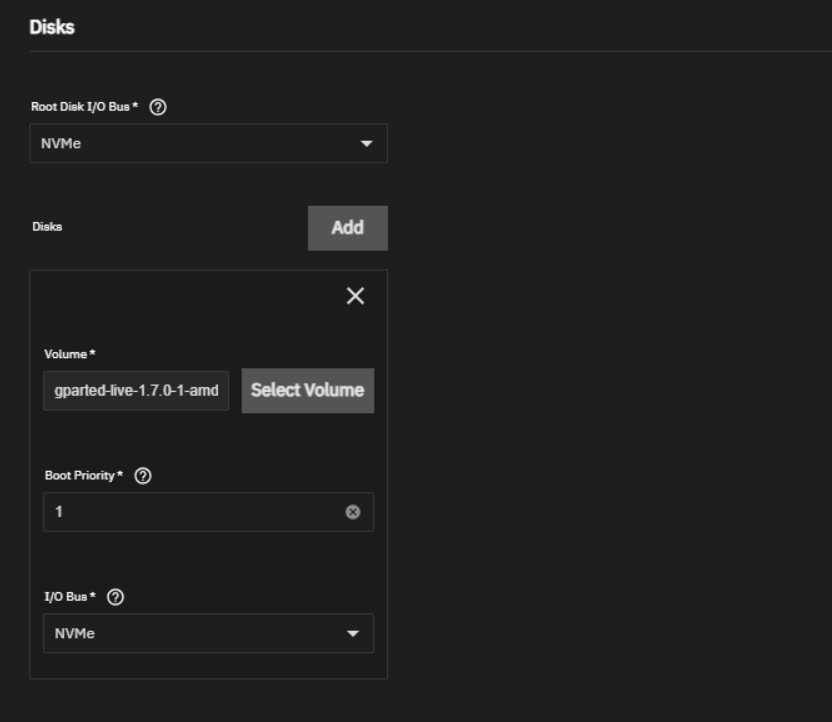Click the I/O Bus label in disk card
This screenshot has width=832, height=722.
[x=70, y=597]
